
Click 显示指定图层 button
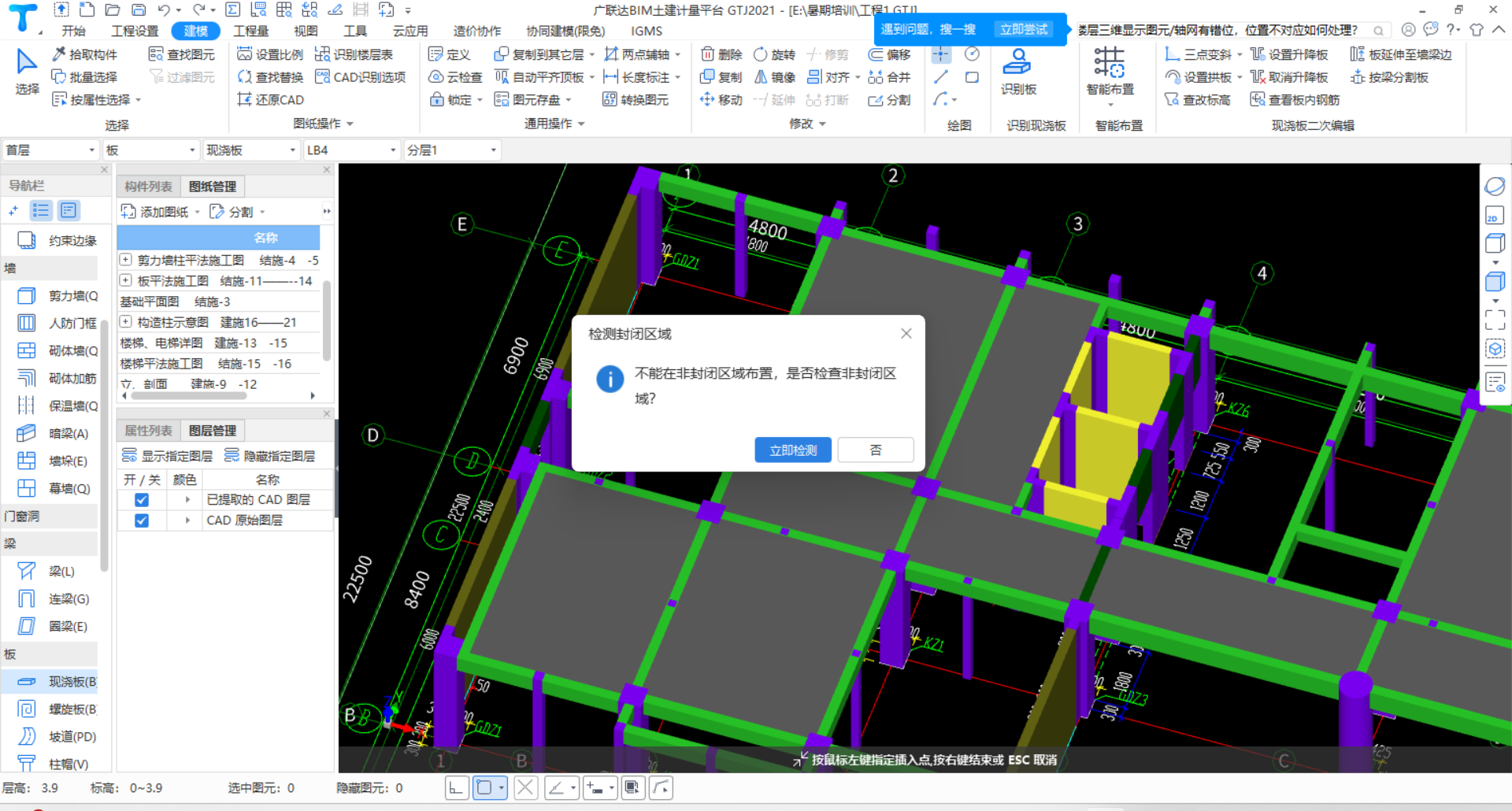(168, 456)
